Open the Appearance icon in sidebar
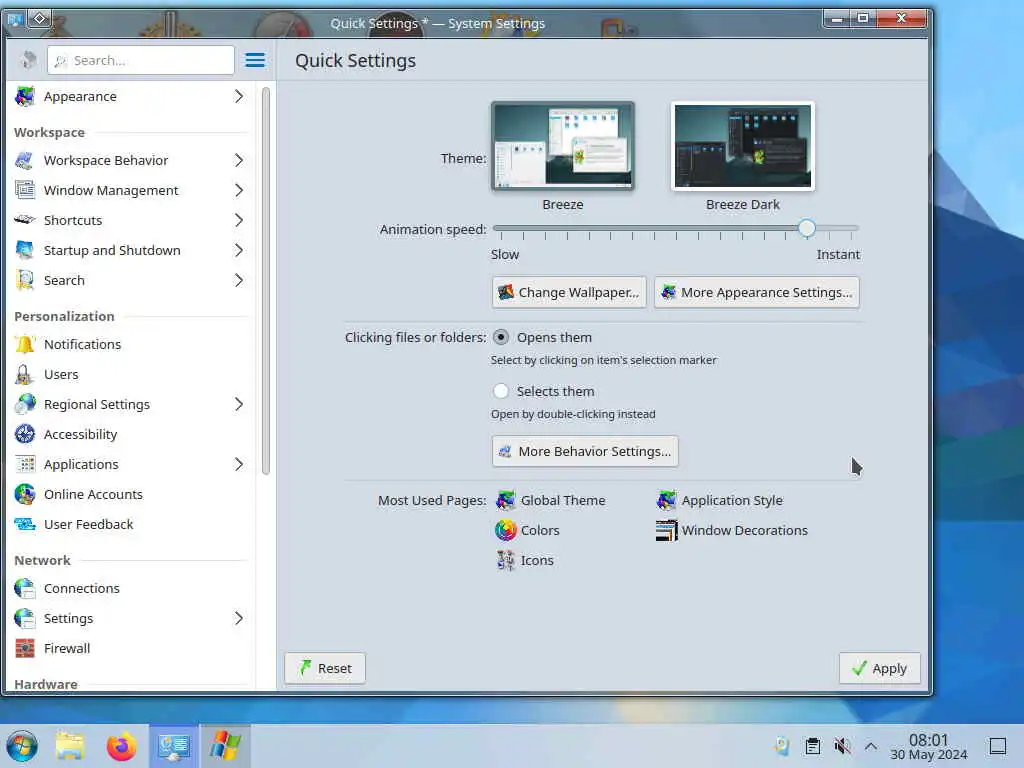Viewport: 1024px width, 768px height. [25, 96]
